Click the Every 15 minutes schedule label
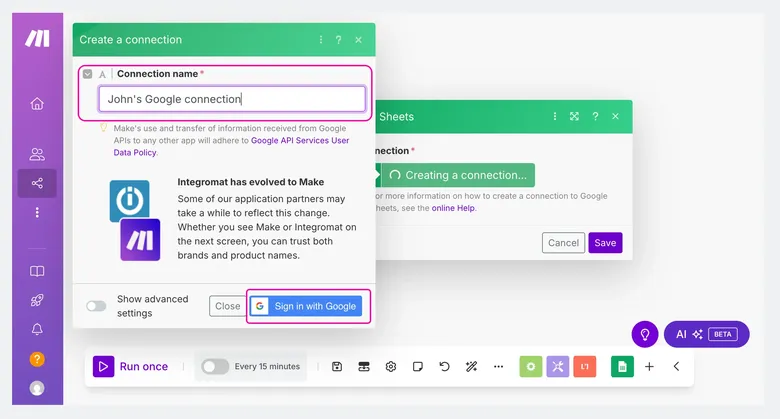The width and height of the screenshot is (780, 419). 267,367
